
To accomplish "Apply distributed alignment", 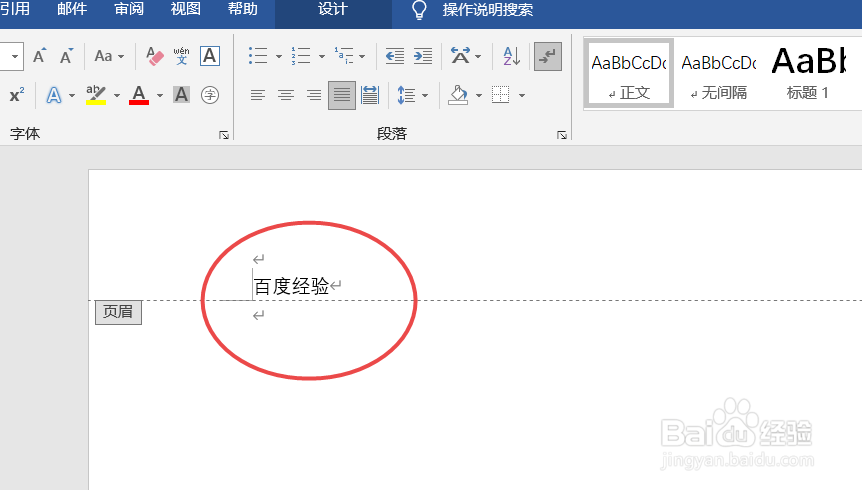I will [370, 95].
